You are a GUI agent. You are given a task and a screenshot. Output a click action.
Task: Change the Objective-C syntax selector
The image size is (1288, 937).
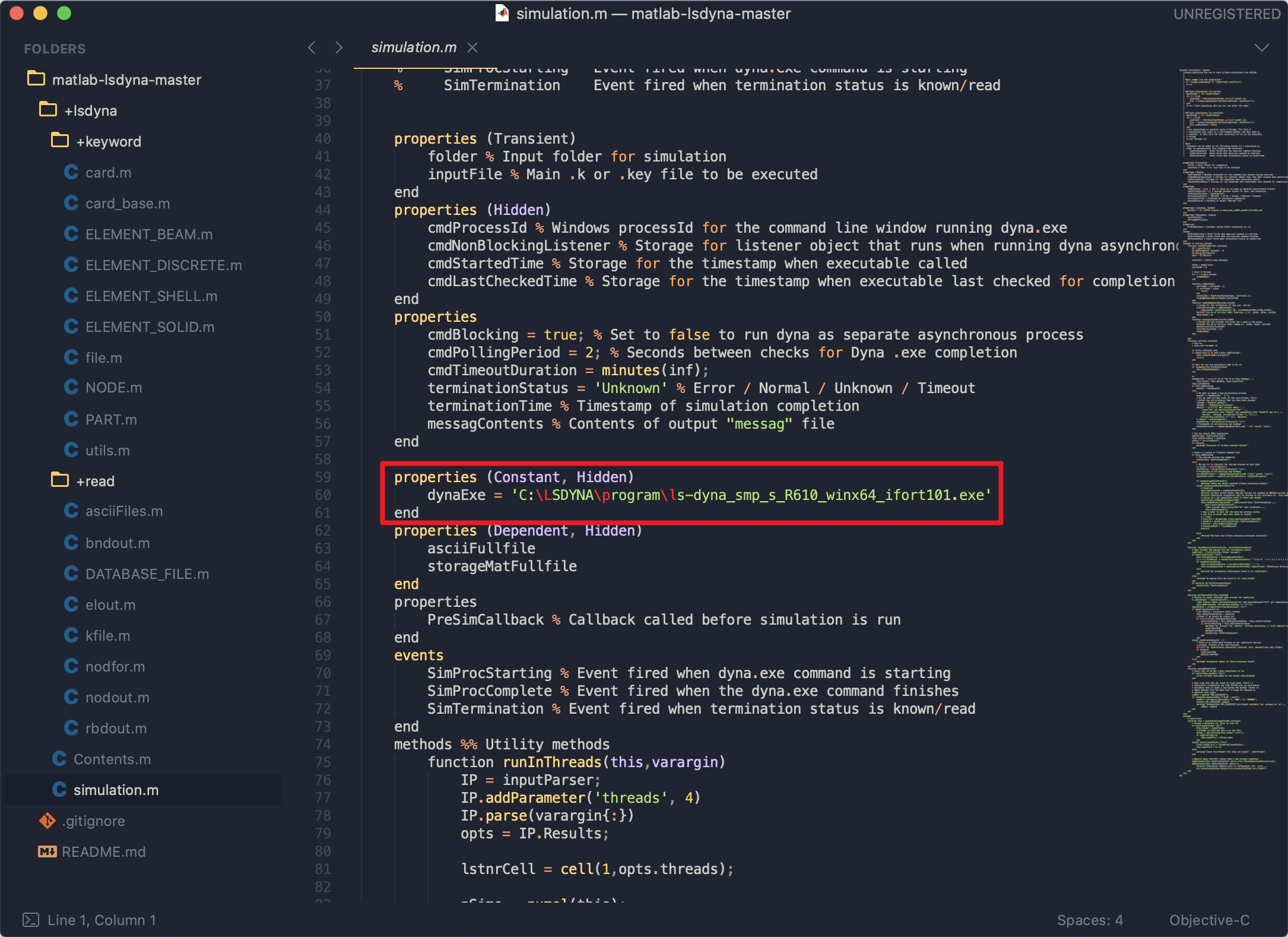coord(1209,920)
